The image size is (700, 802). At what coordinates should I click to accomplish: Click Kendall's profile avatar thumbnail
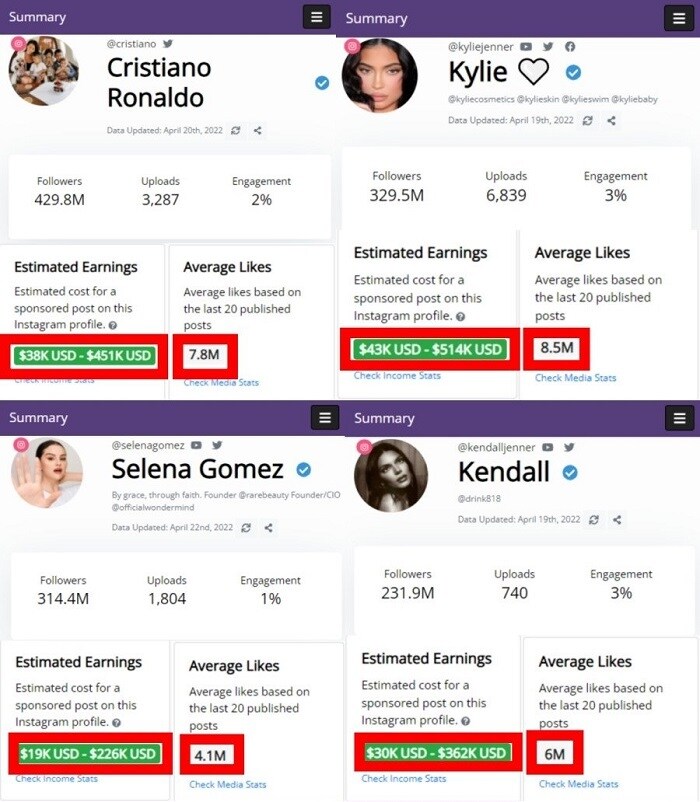point(391,476)
